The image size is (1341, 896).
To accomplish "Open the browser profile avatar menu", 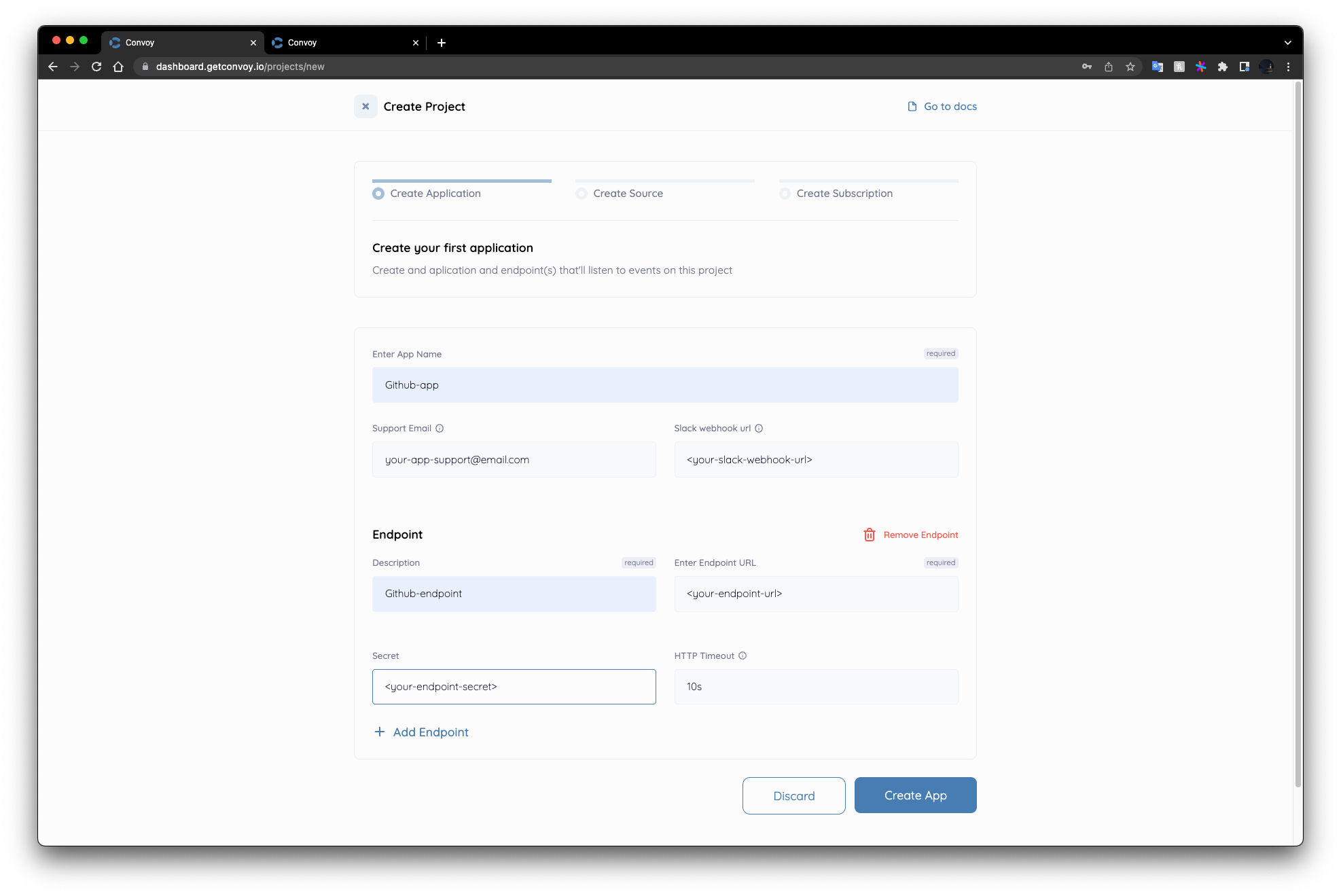I will point(1266,67).
